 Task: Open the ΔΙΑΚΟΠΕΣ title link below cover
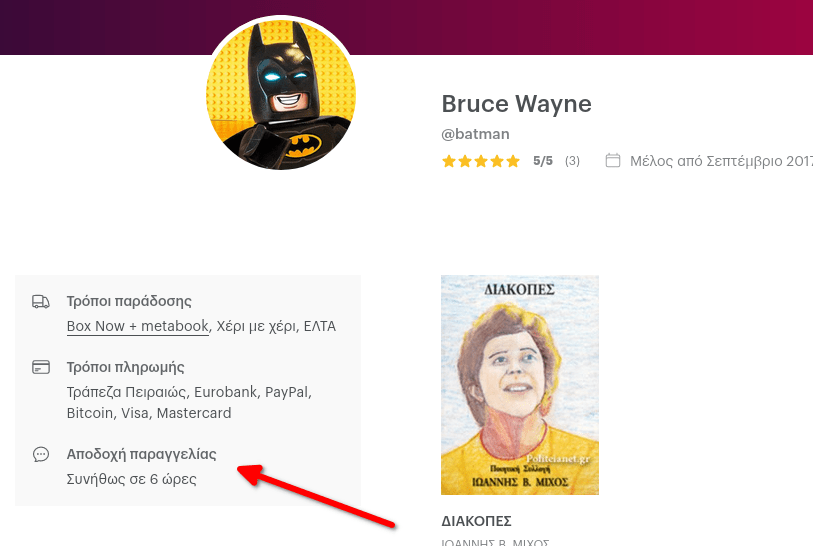click(x=476, y=521)
